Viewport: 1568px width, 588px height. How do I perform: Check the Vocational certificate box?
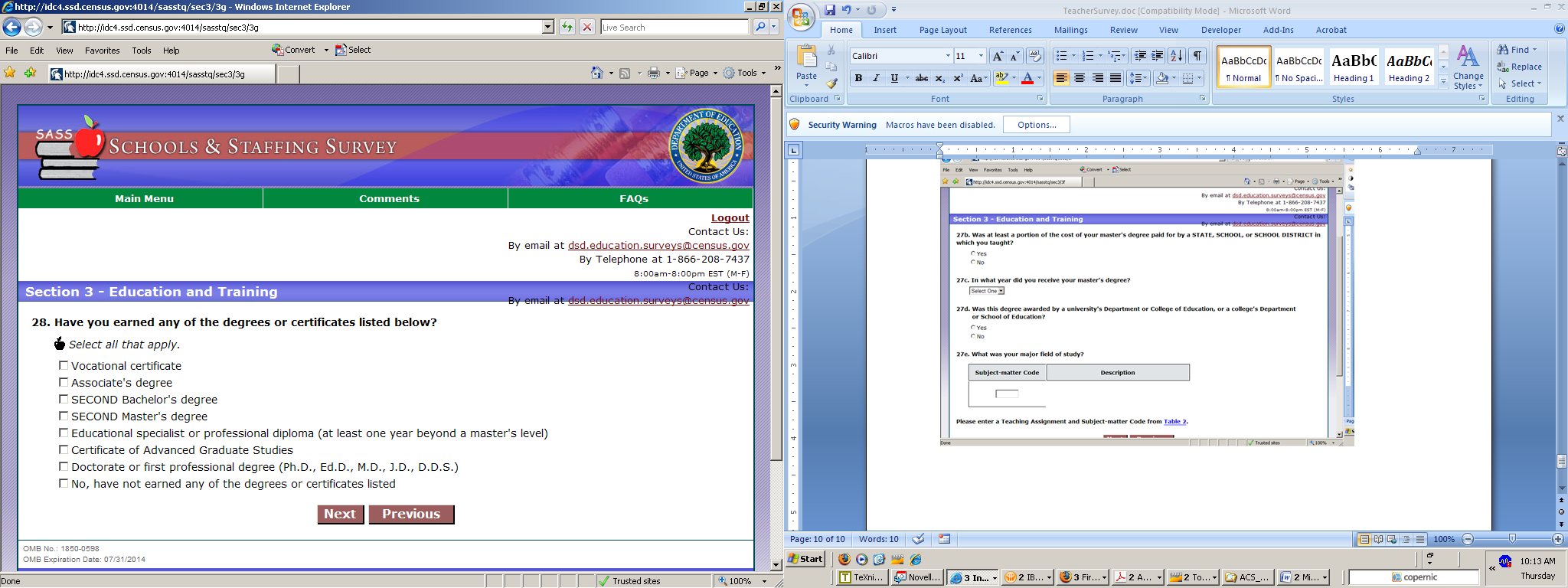coord(64,365)
